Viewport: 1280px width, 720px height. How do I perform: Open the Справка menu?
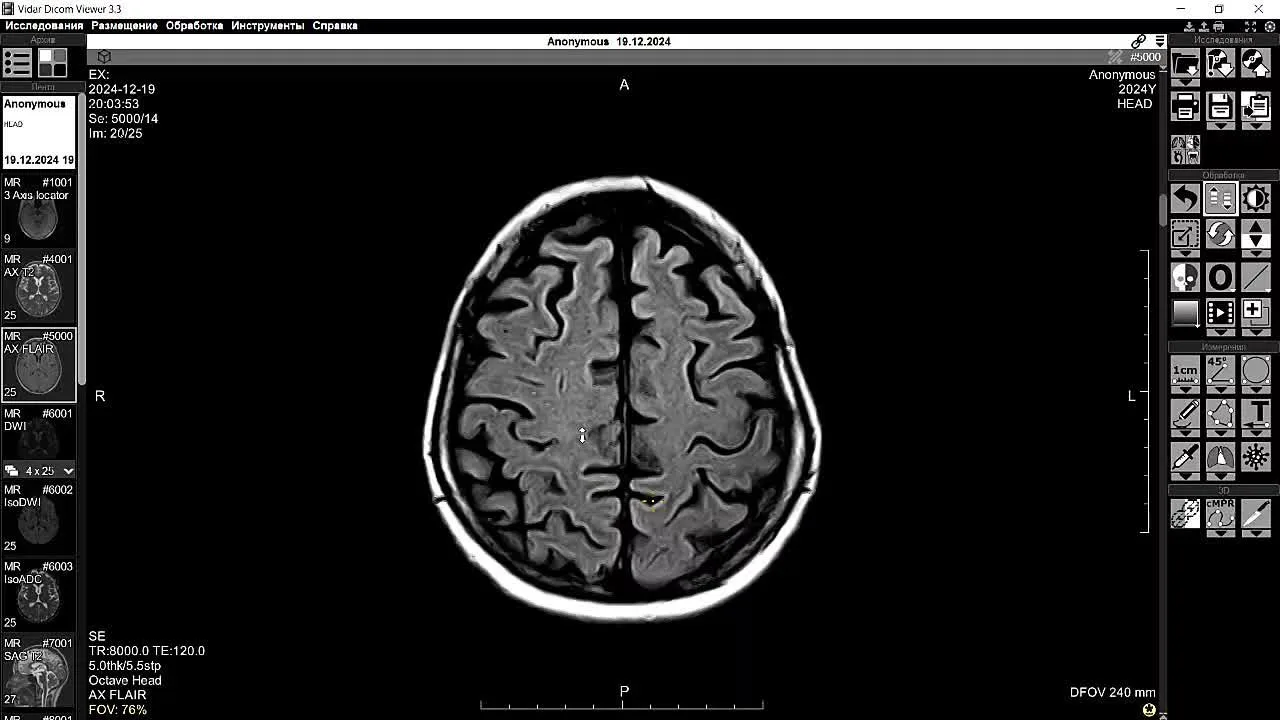point(335,25)
